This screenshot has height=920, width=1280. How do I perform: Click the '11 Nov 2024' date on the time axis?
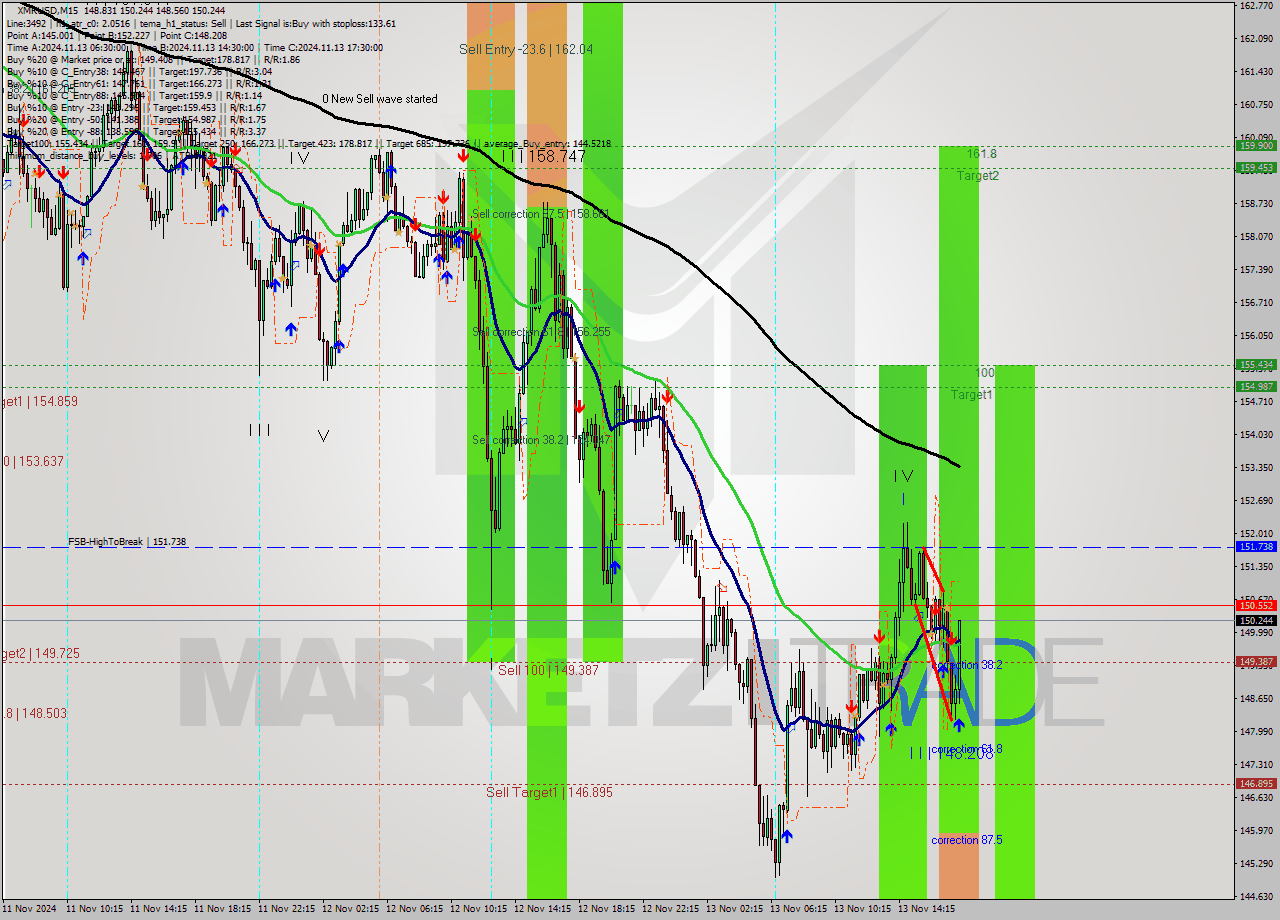tap(30, 909)
